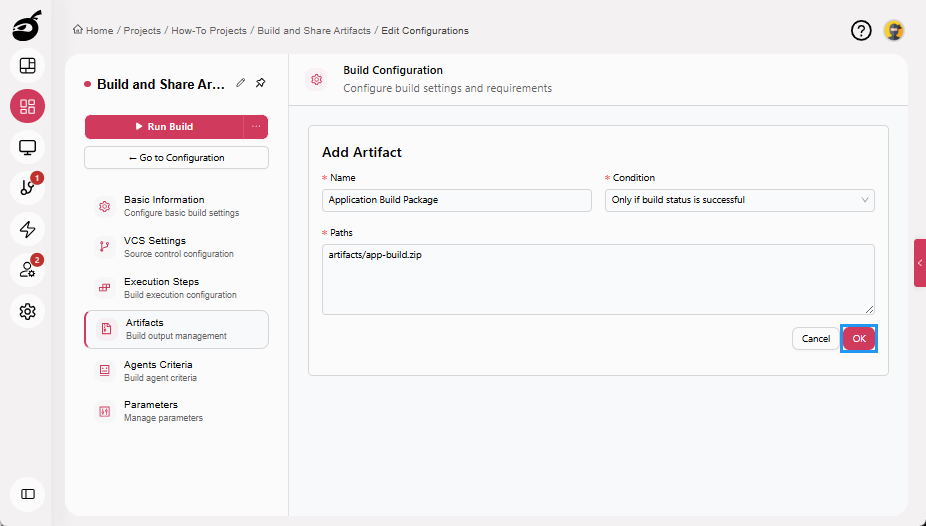This screenshot has width=926, height=526.
Task: Click the app logo in the sidebar
Action: [x=27, y=26]
